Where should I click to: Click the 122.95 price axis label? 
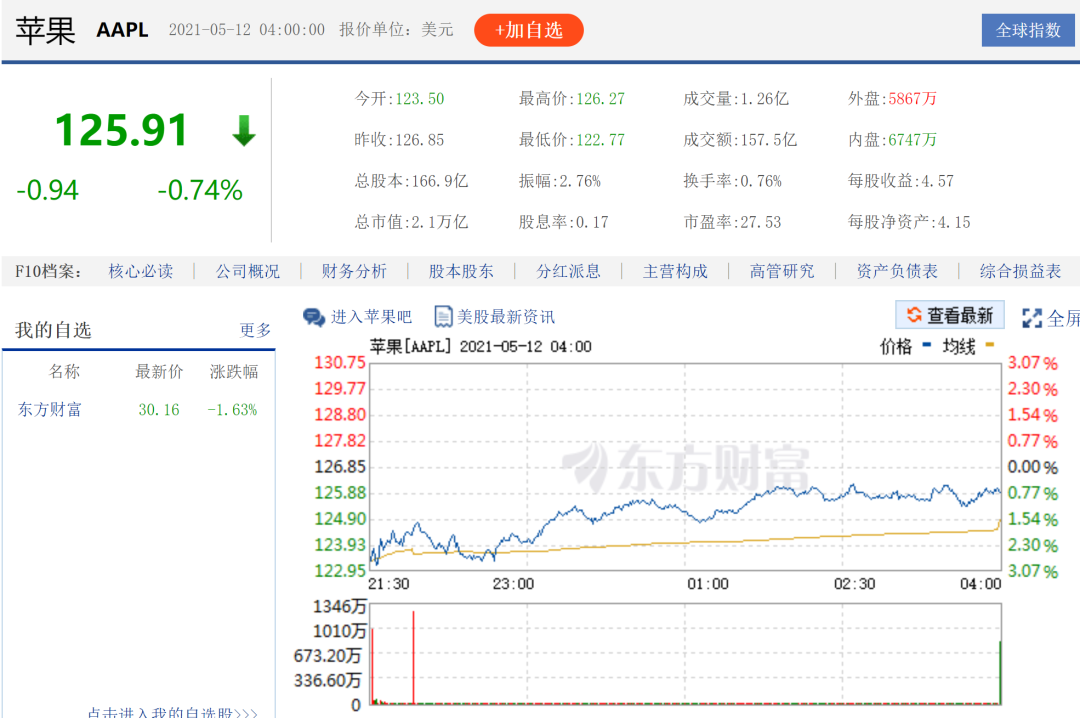tap(340, 571)
